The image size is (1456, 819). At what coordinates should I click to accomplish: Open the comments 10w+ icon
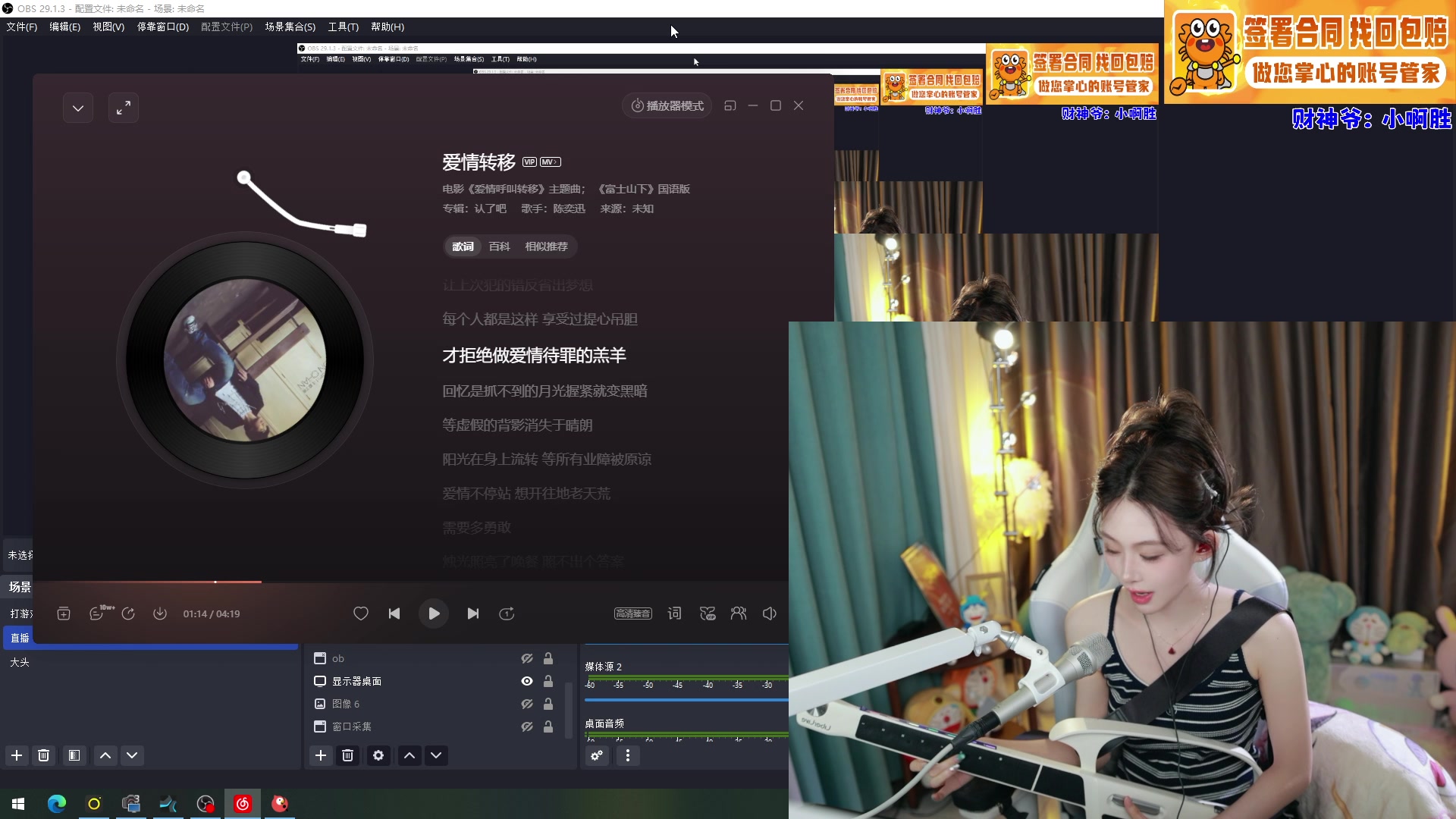click(x=98, y=613)
